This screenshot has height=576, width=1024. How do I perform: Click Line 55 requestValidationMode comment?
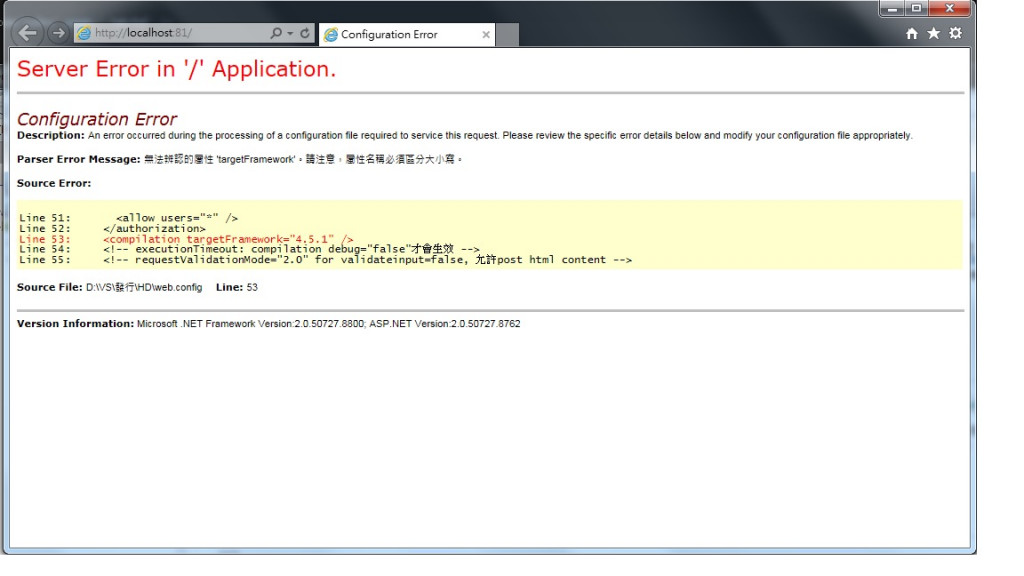[325, 260]
